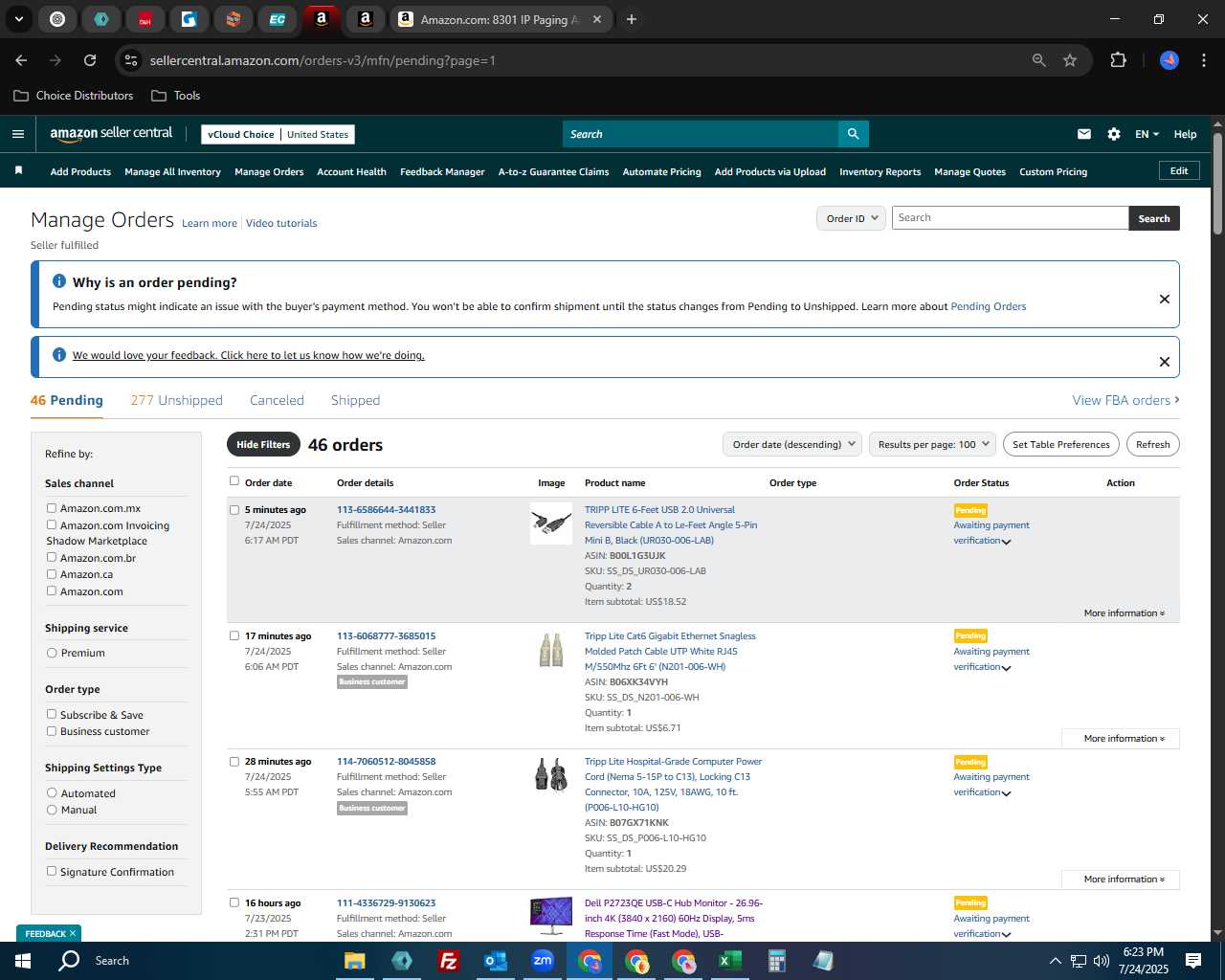Dismiss the 'Why is an order pending' notice
Viewport: 1225px width, 980px height.
1165,299
